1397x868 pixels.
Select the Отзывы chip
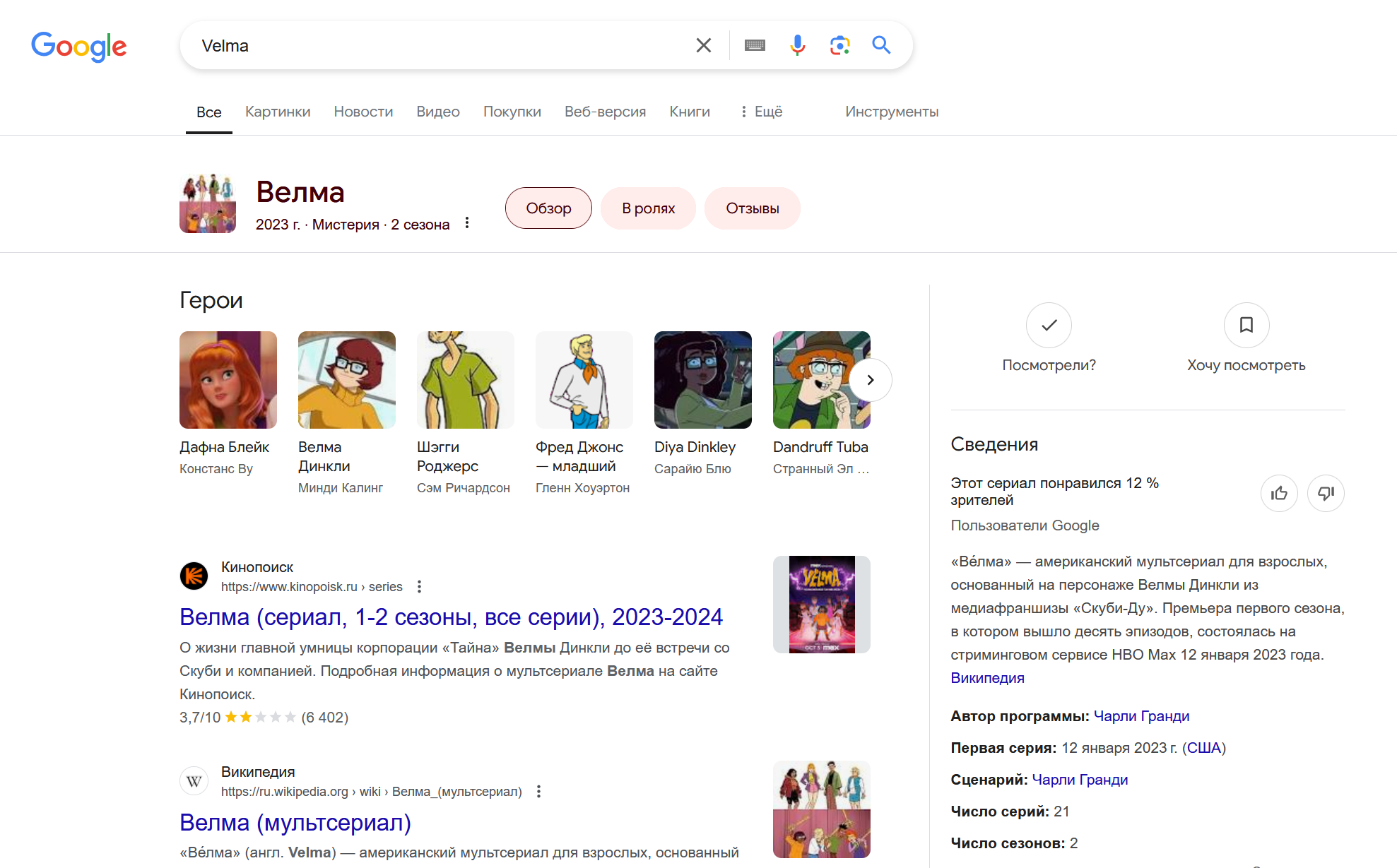point(753,208)
